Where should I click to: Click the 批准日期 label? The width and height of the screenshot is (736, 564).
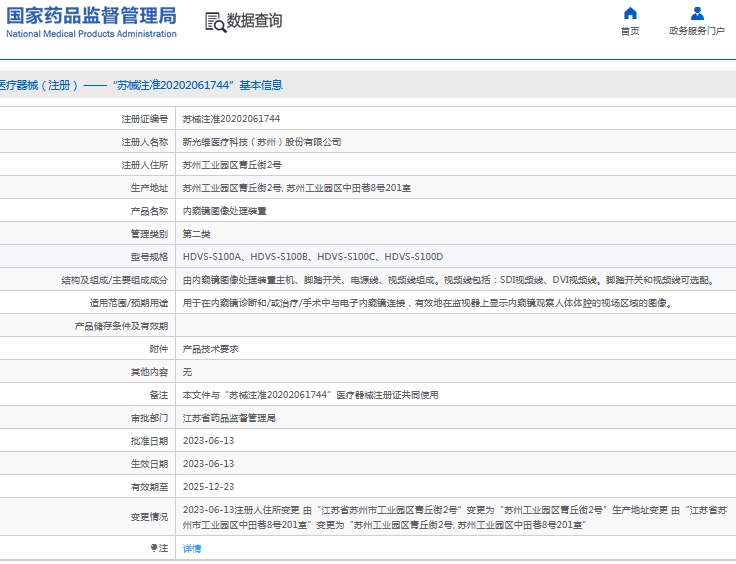149,441
